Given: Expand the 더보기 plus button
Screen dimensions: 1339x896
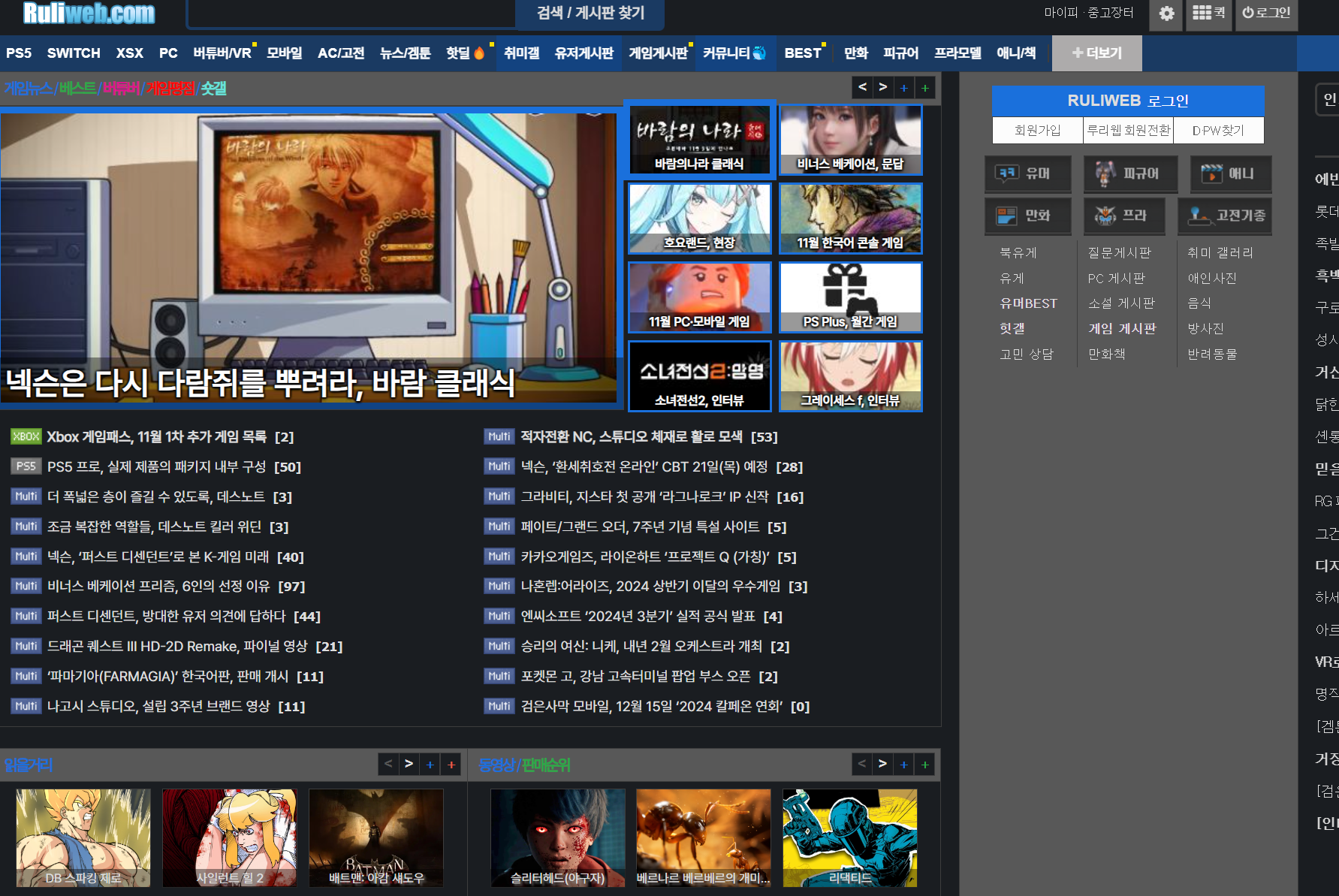Looking at the screenshot, I should (x=1097, y=53).
